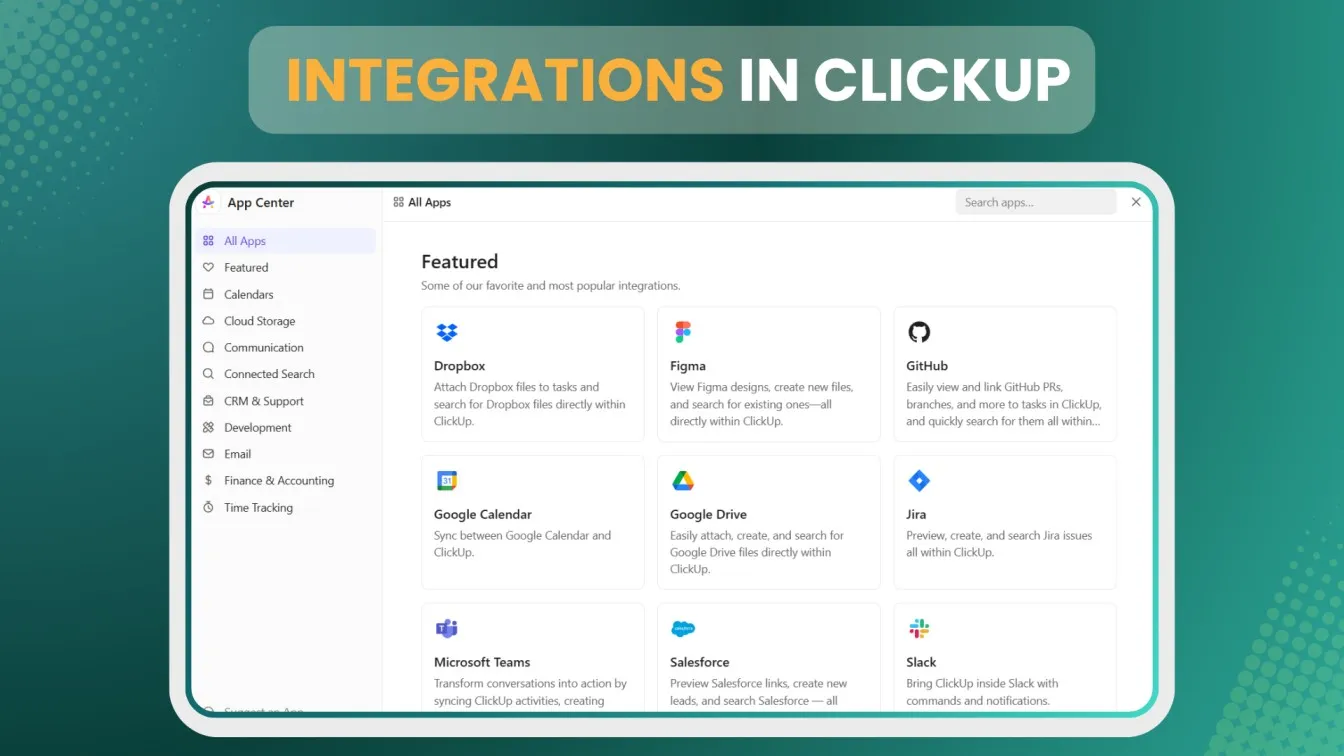Click the Search apps input field
This screenshot has height=756, width=1344.
(x=1036, y=202)
